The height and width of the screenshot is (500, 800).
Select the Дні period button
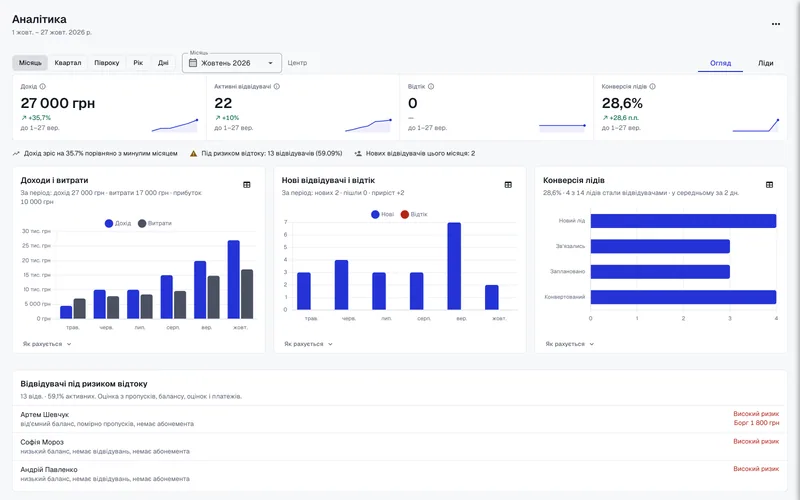pos(163,63)
